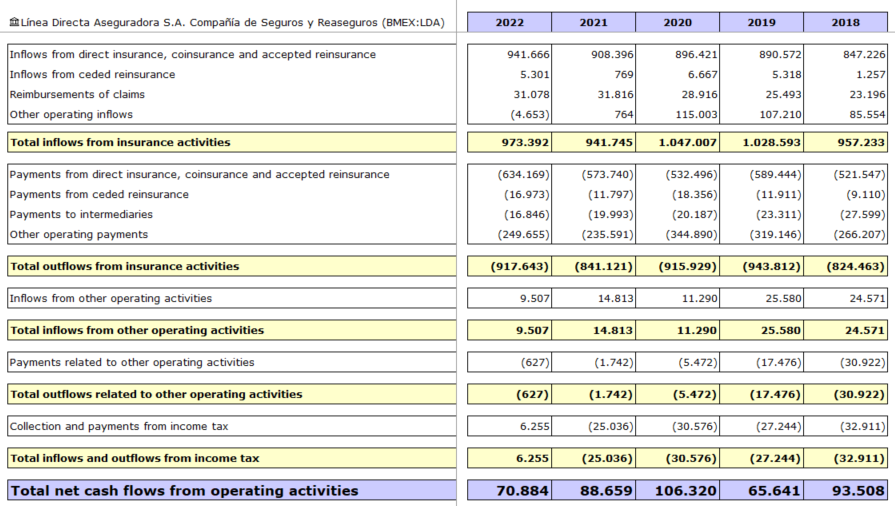Click the 973.392 total inflows value

point(525,142)
